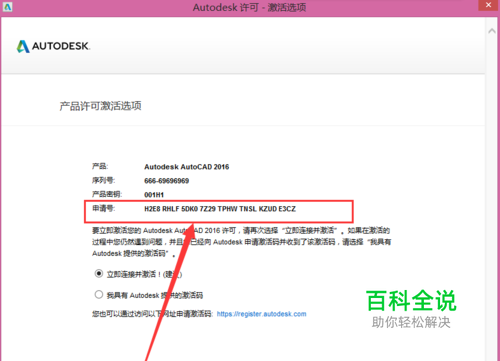Image resolution: width=500 pixels, height=361 pixels.
Task: Click the Autodesk app icon in the title bar
Action: click(7, 7)
